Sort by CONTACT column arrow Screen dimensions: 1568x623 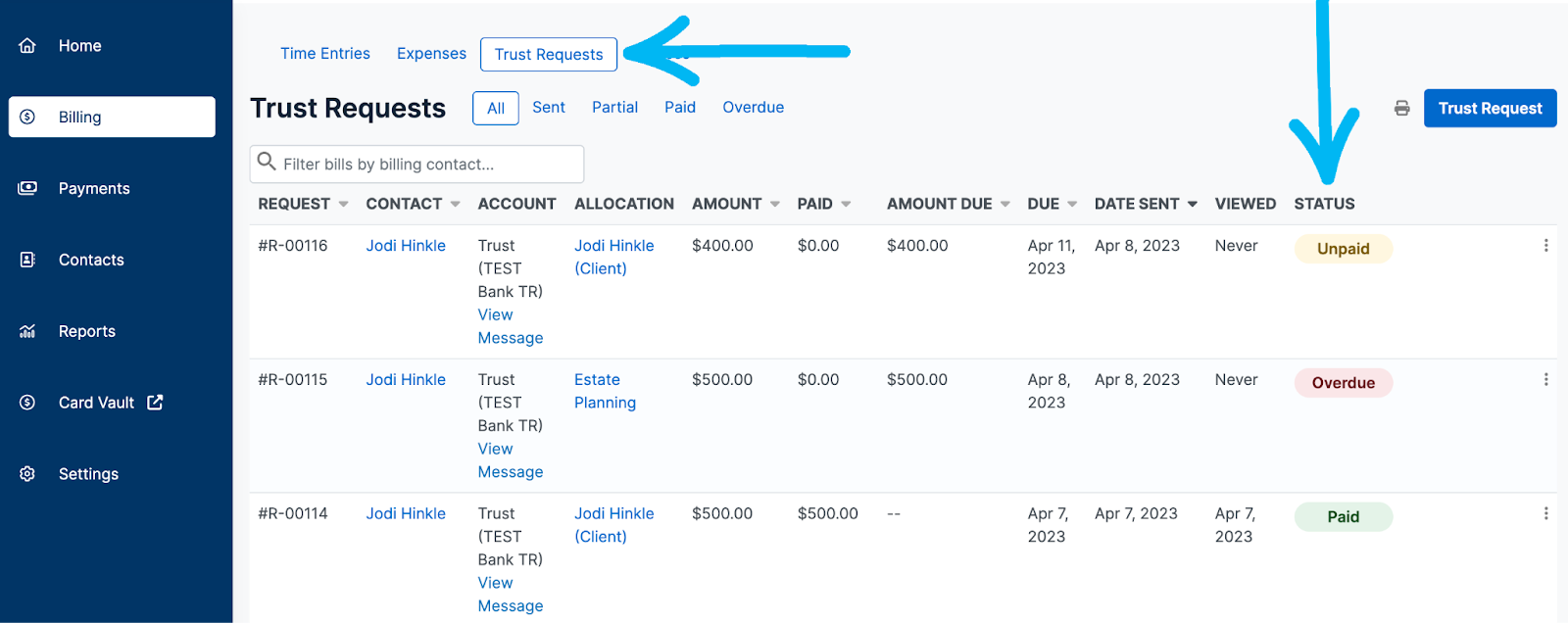pos(455,204)
